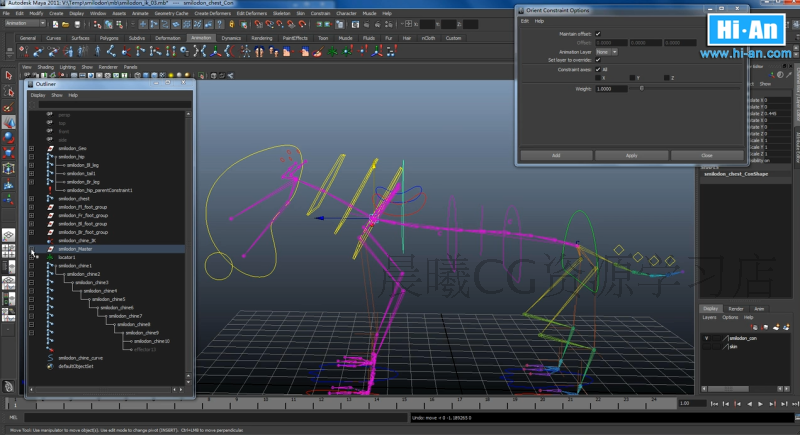The image size is (800, 435).
Task: Toggle the Maintain offset checkbox
Action: (x=598, y=34)
